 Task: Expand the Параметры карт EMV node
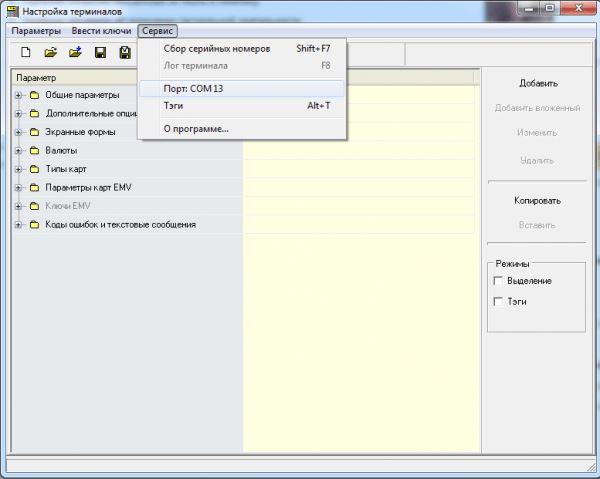[x=18, y=187]
